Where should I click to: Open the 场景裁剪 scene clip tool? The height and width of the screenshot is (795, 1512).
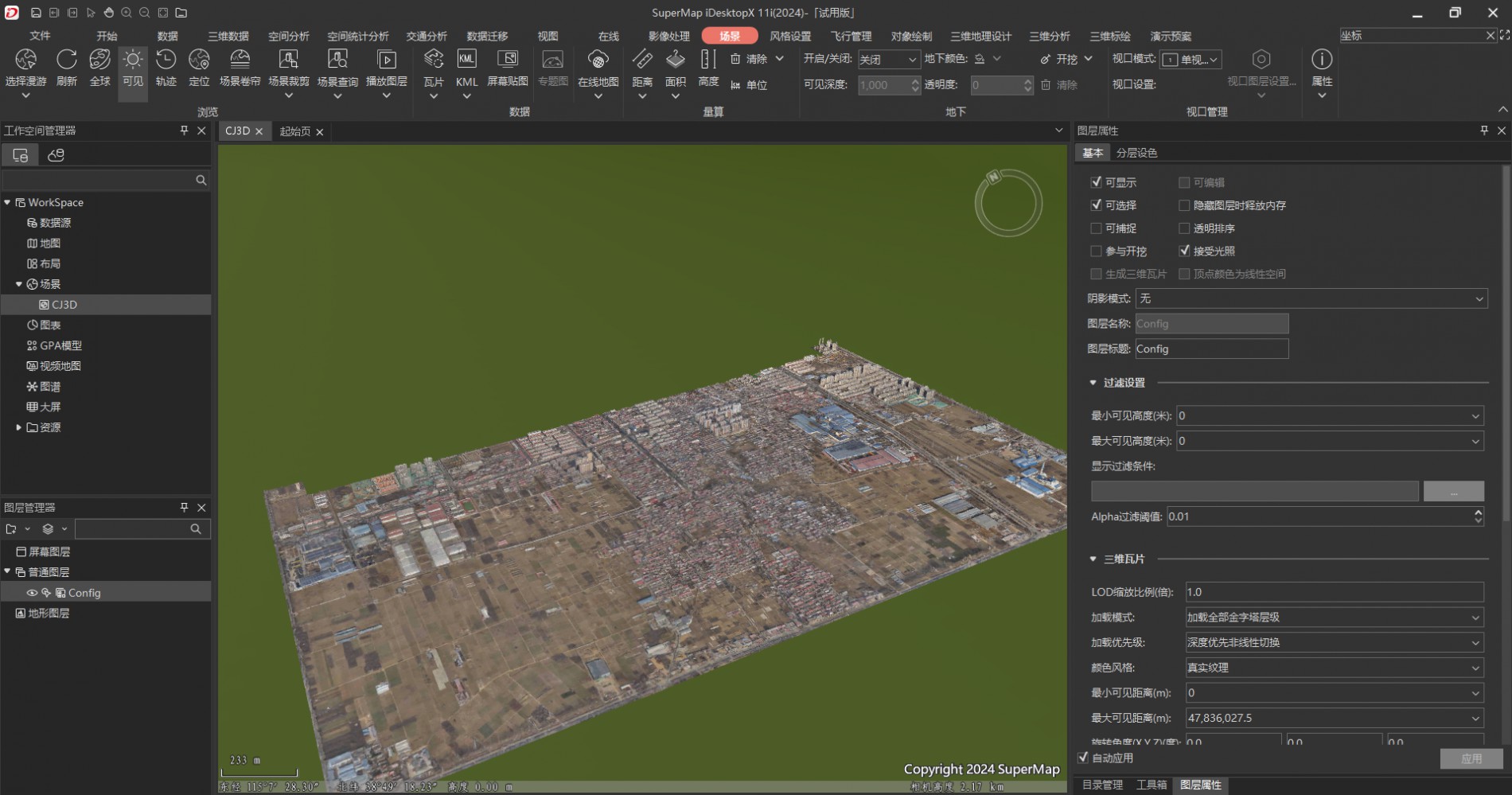289,74
